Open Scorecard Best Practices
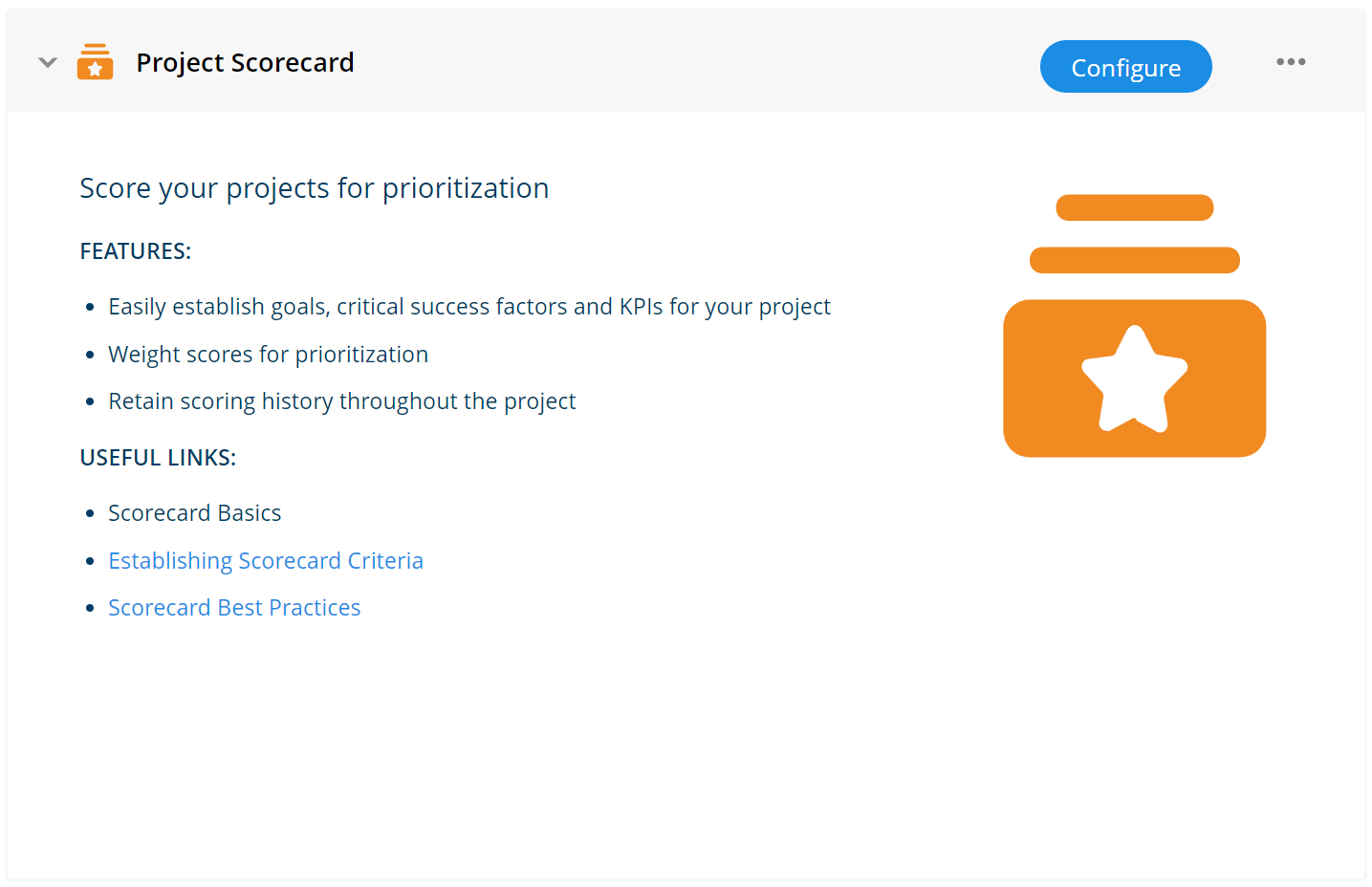 coord(234,607)
